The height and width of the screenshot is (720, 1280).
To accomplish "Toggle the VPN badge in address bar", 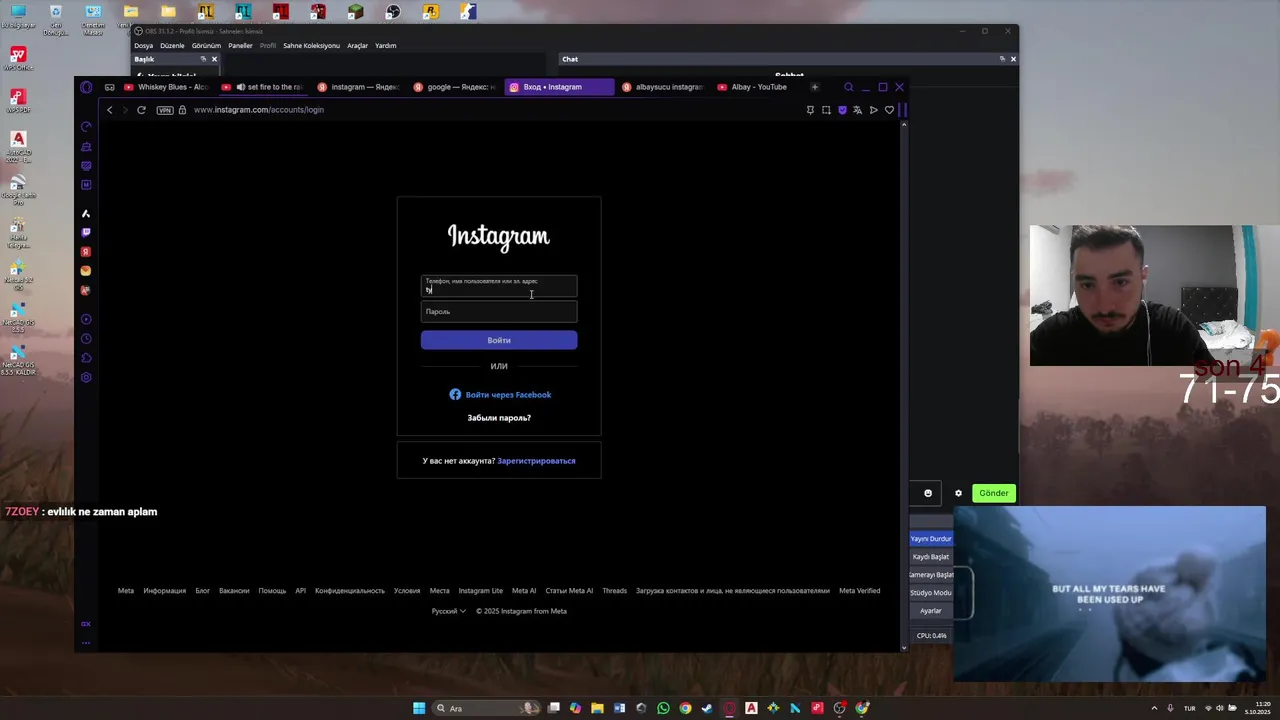I will point(165,110).
